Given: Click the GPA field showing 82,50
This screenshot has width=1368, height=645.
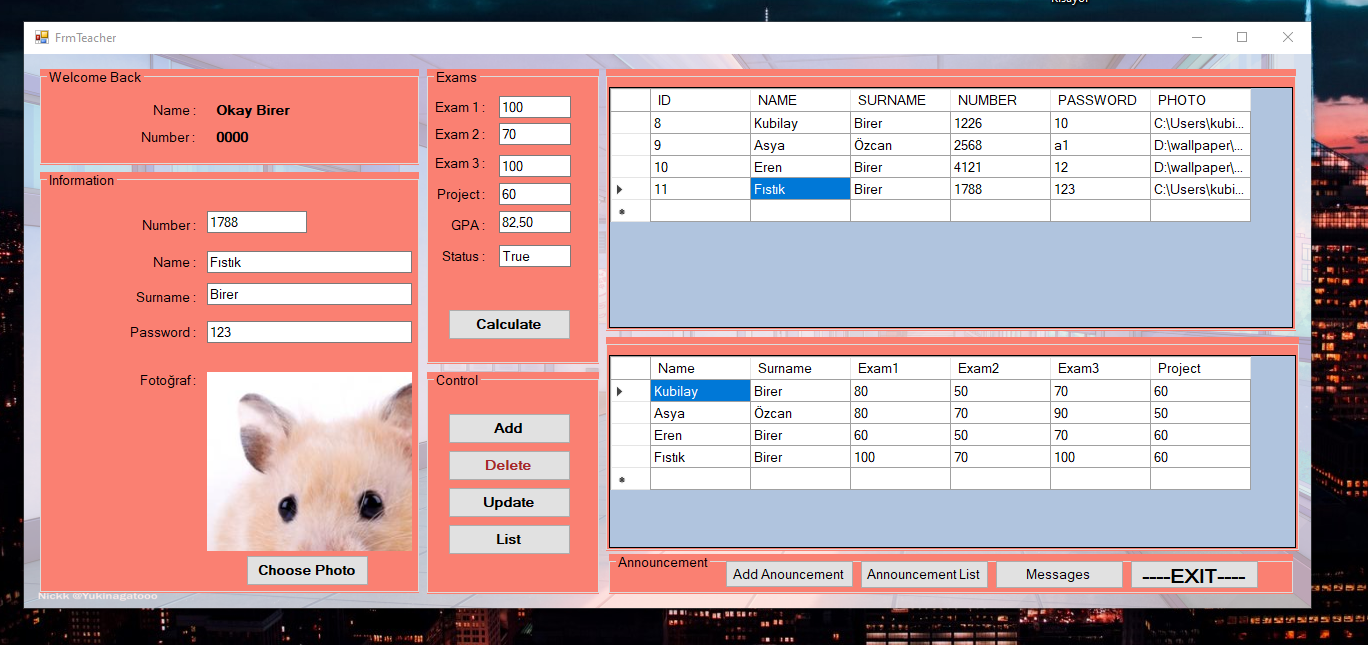Looking at the screenshot, I should [535, 222].
